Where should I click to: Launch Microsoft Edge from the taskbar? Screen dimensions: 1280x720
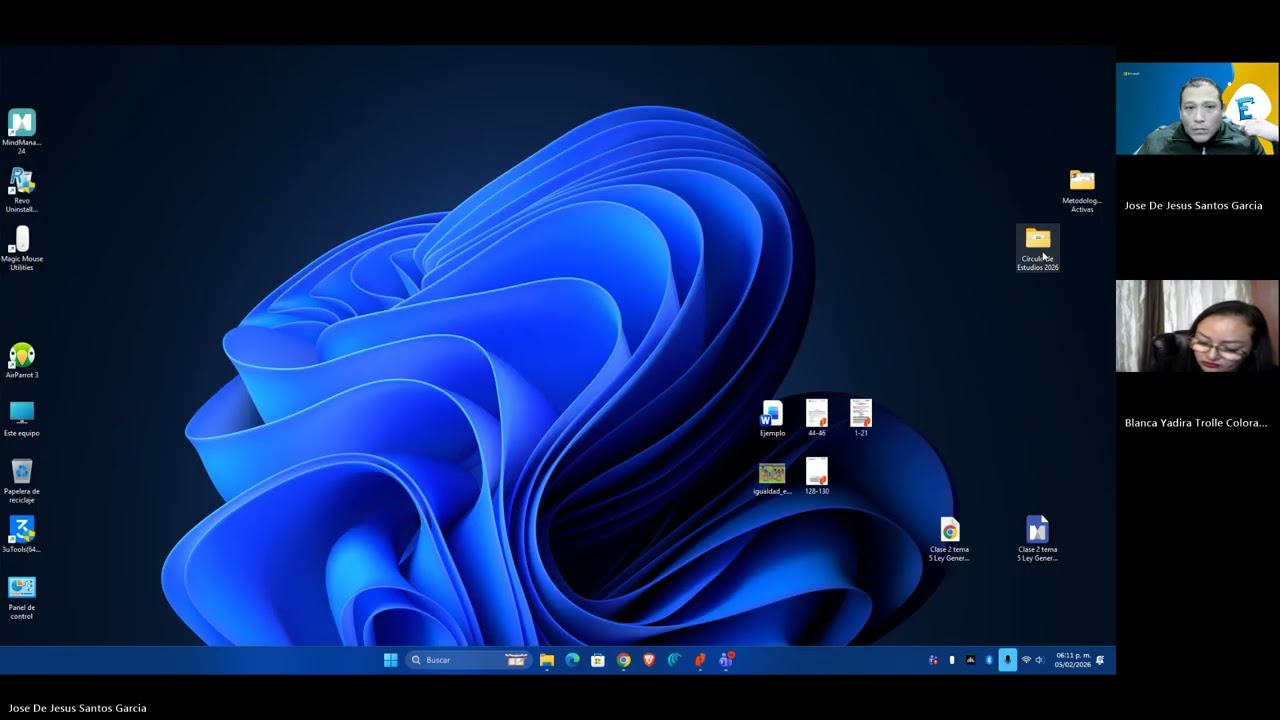[572, 660]
